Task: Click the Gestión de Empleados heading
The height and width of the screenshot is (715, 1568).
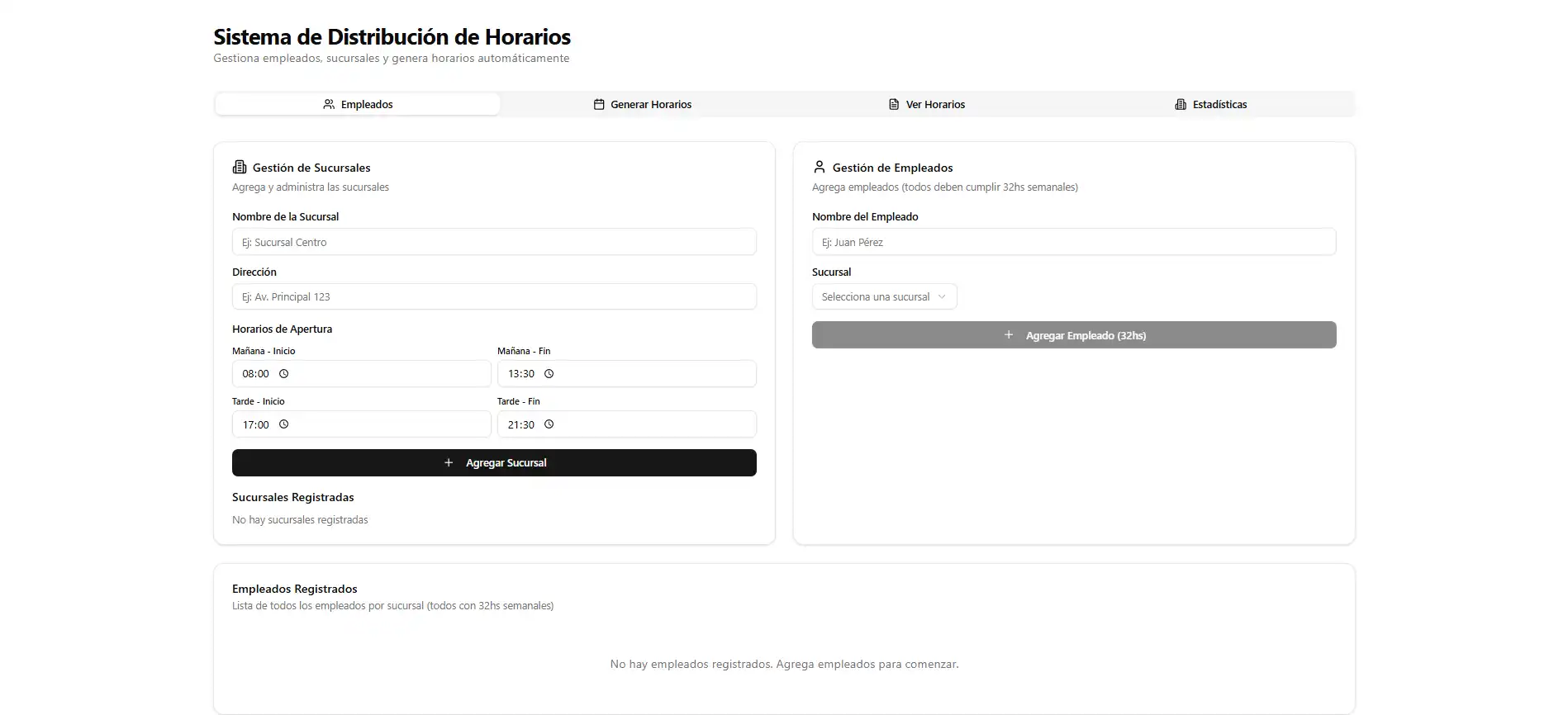Action: coord(892,168)
